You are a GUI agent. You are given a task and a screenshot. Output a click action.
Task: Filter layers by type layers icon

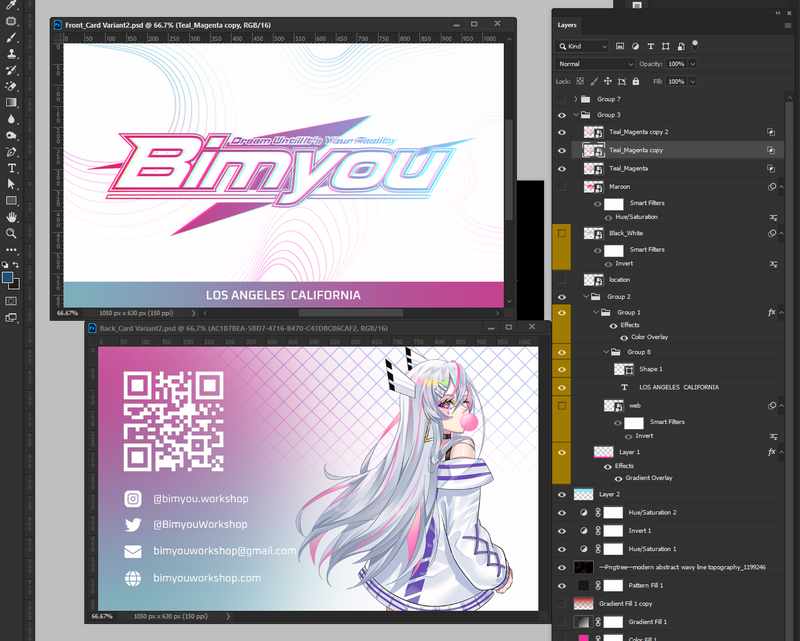click(x=651, y=46)
